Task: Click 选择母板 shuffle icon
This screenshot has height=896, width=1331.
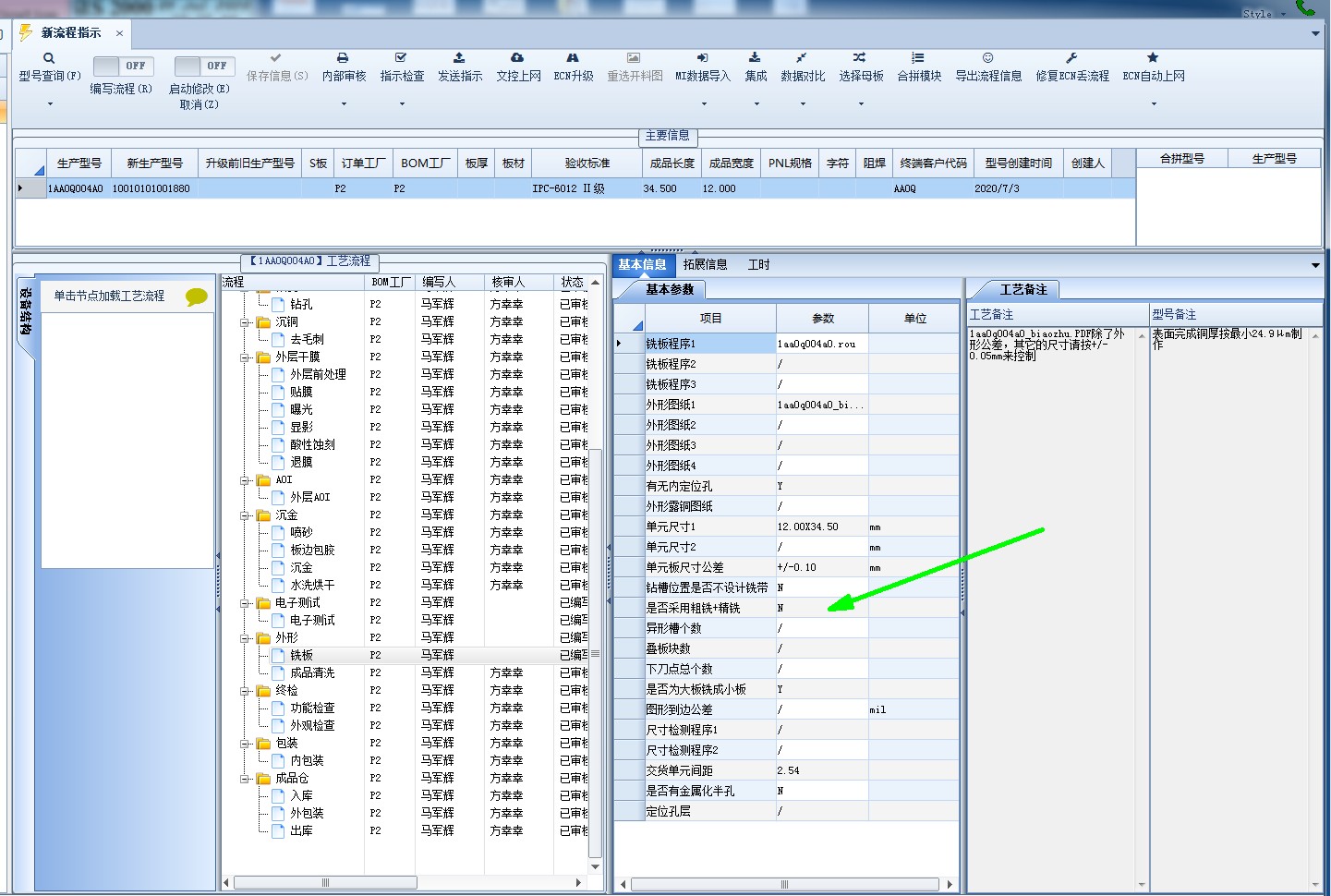Action: tap(860, 58)
